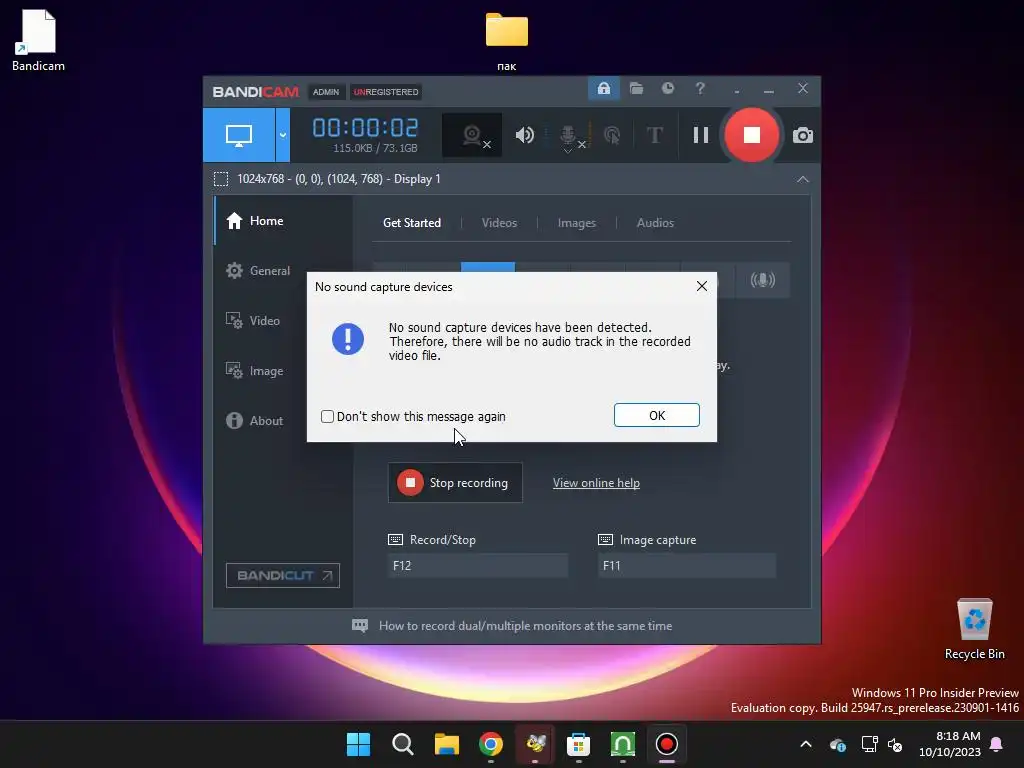Open File Explorer from taskbar

point(447,744)
